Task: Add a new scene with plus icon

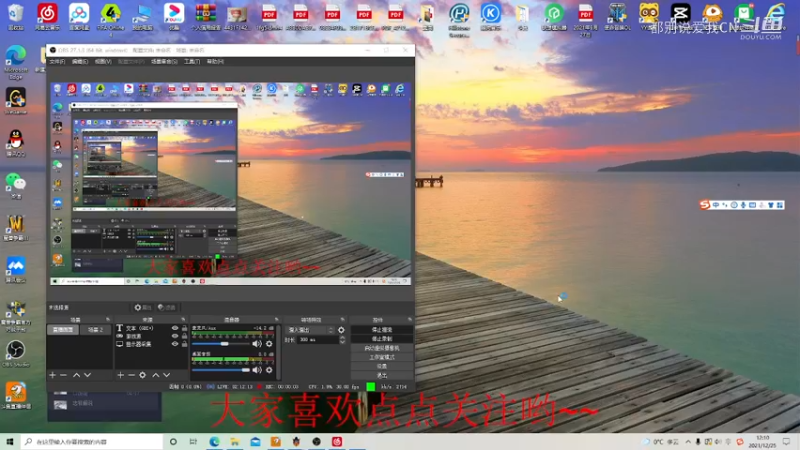Action: [x=53, y=375]
